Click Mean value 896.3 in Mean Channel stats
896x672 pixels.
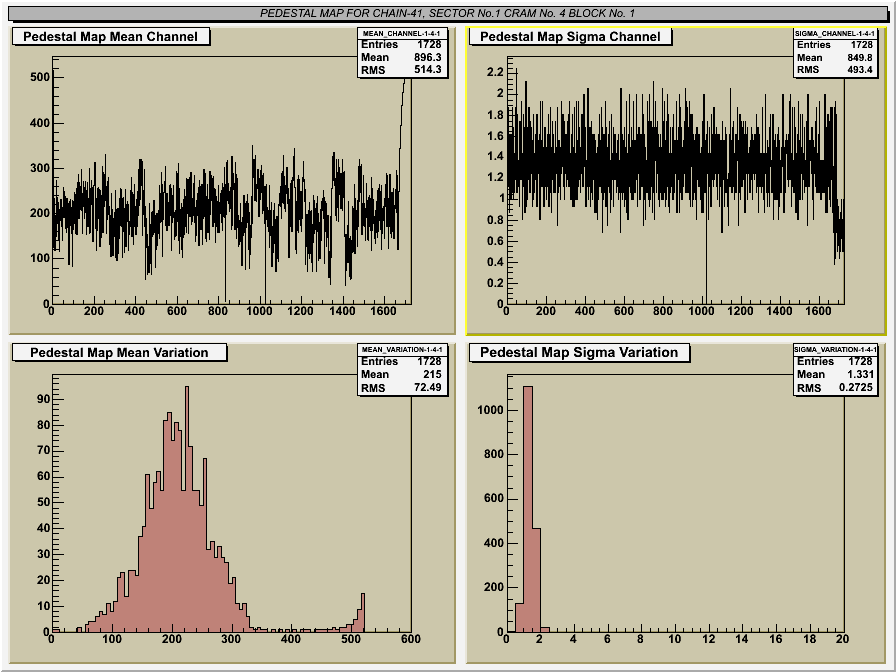[x=427, y=57]
